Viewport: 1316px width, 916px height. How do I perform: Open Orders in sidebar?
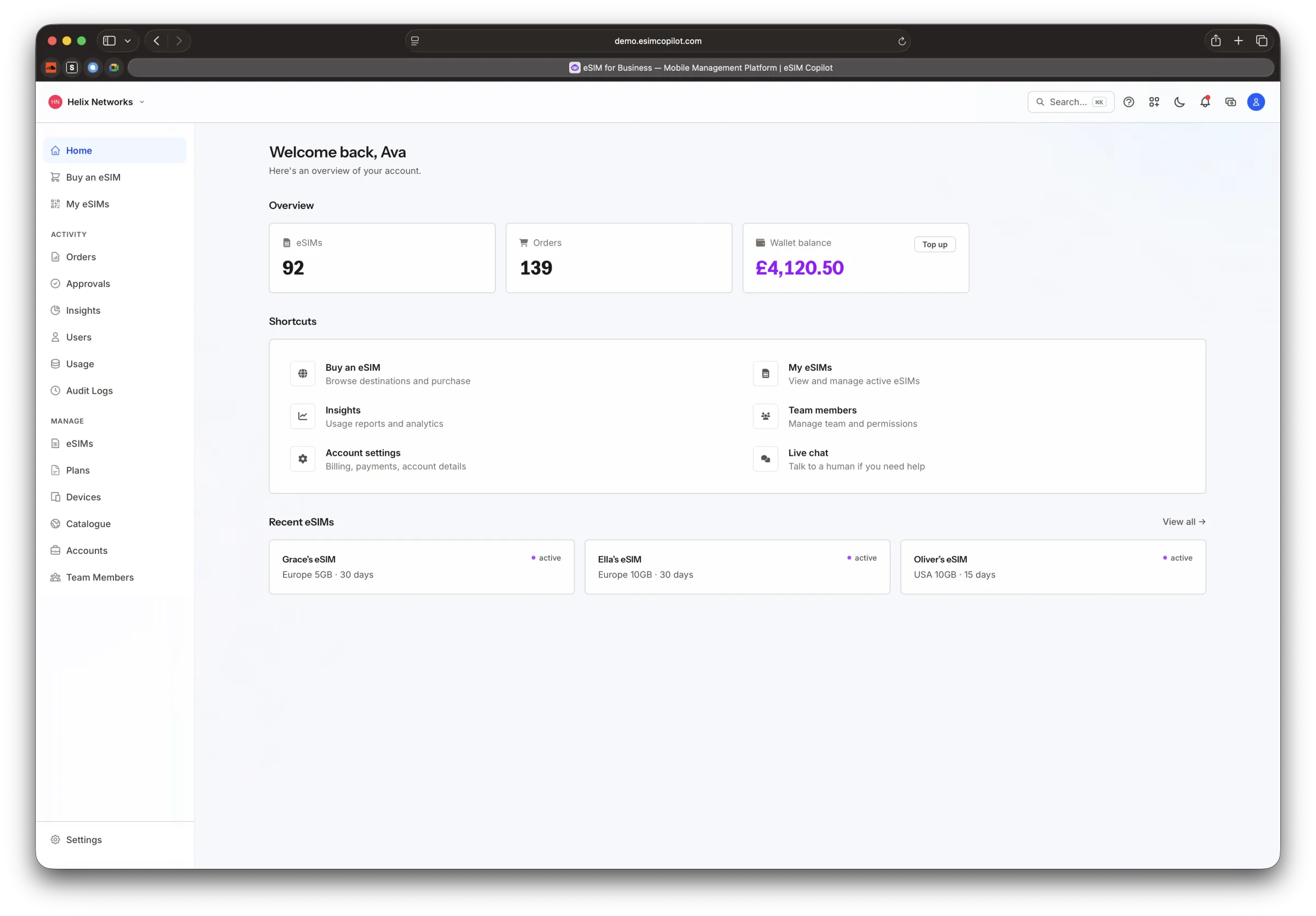point(115,257)
